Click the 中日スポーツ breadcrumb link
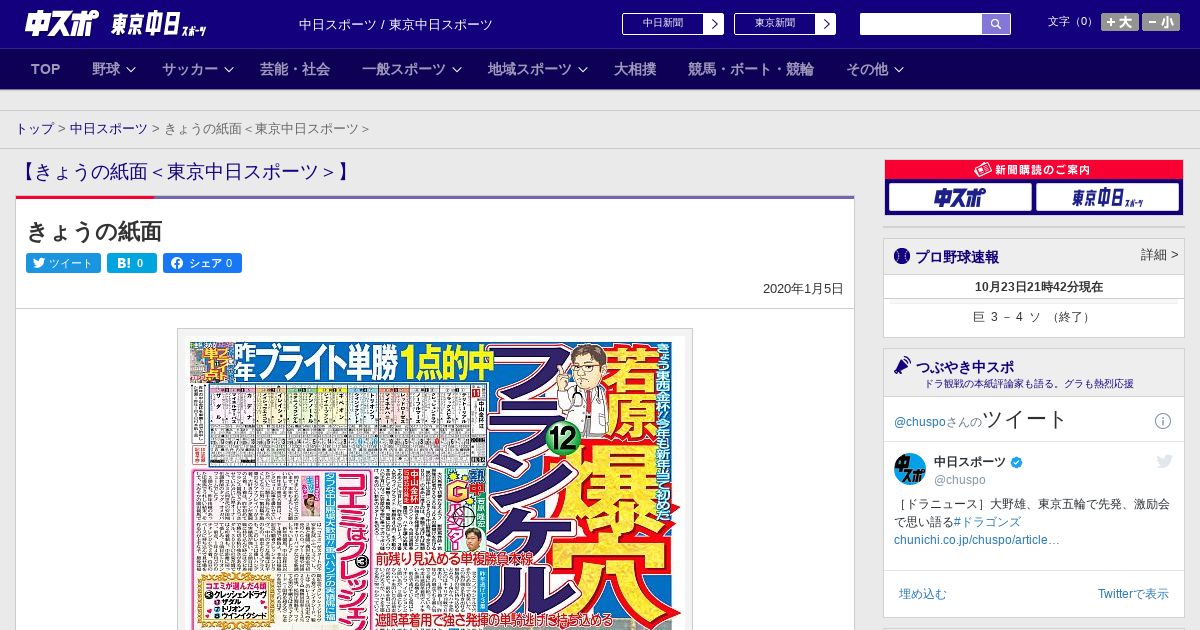The image size is (1200, 630). (108, 129)
